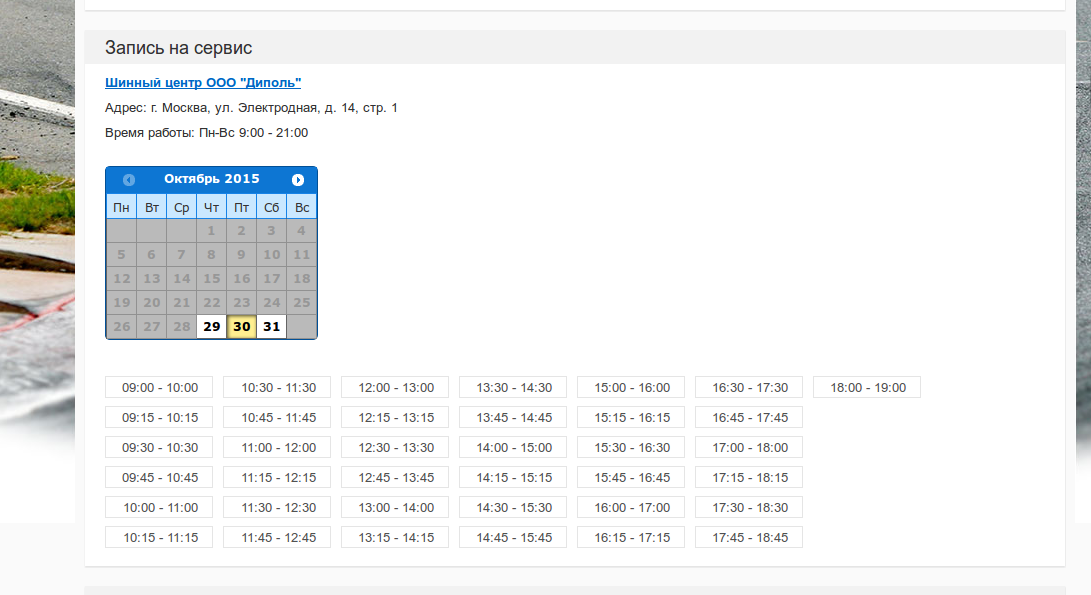Click the Октябрь 2015 calendar title
The image size is (1091, 595).
point(212,179)
